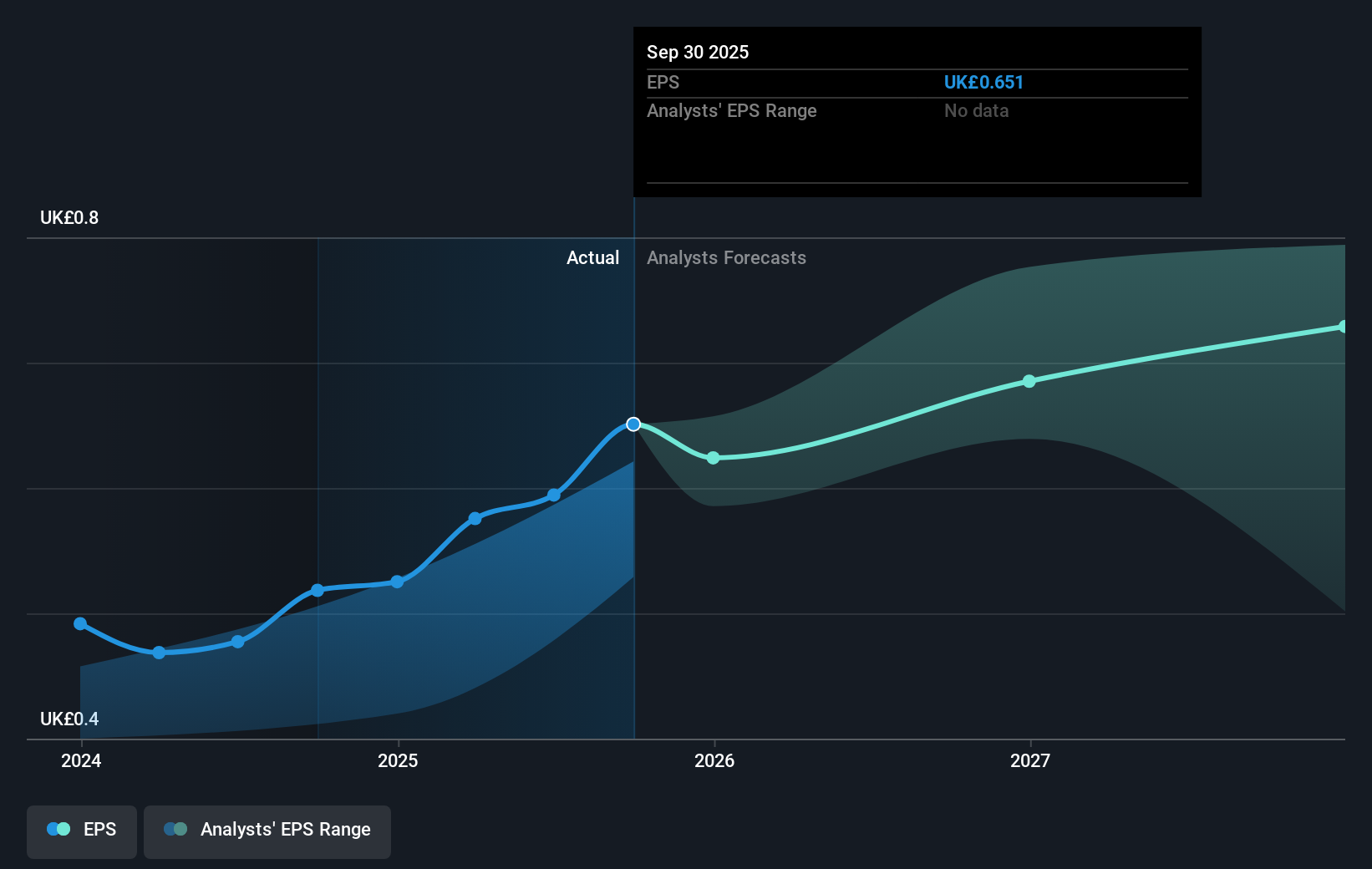The width and height of the screenshot is (1372, 869).
Task: Click the teal Analysts' EPS Range legend icon
Action: tap(176, 829)
